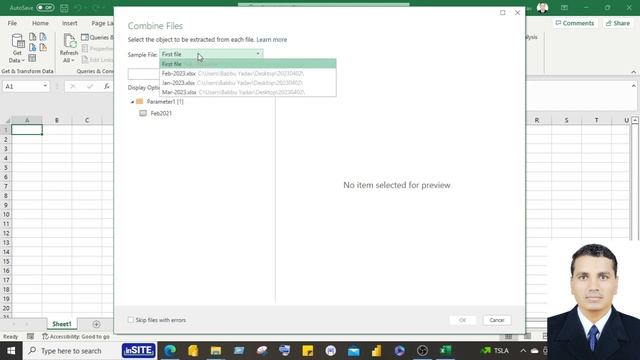Click Cancel in Combine Files dialog

click(x=497, y=320)
